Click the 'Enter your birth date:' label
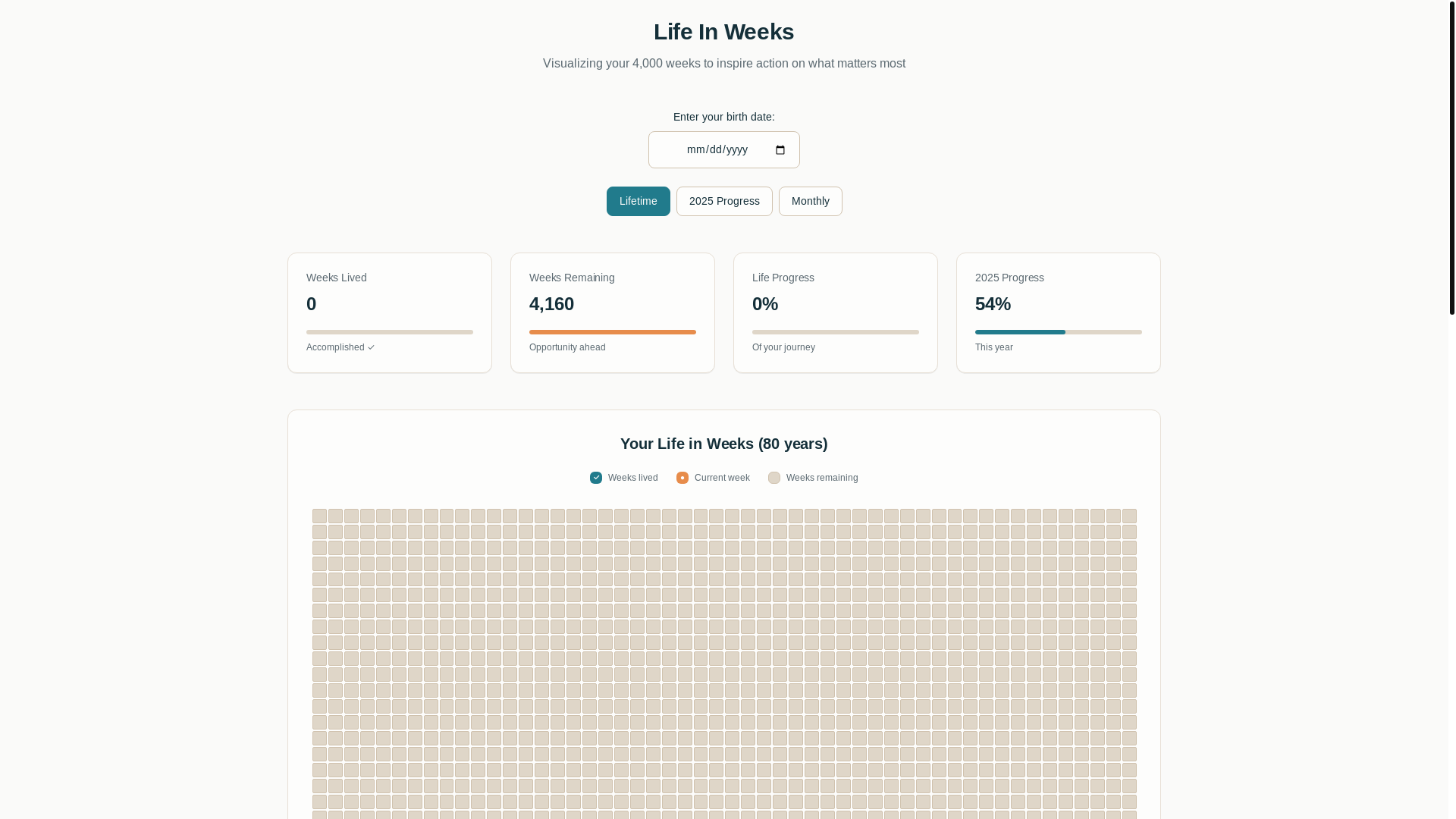Viewport: 1456px width, 819px height. coord(724,117)
